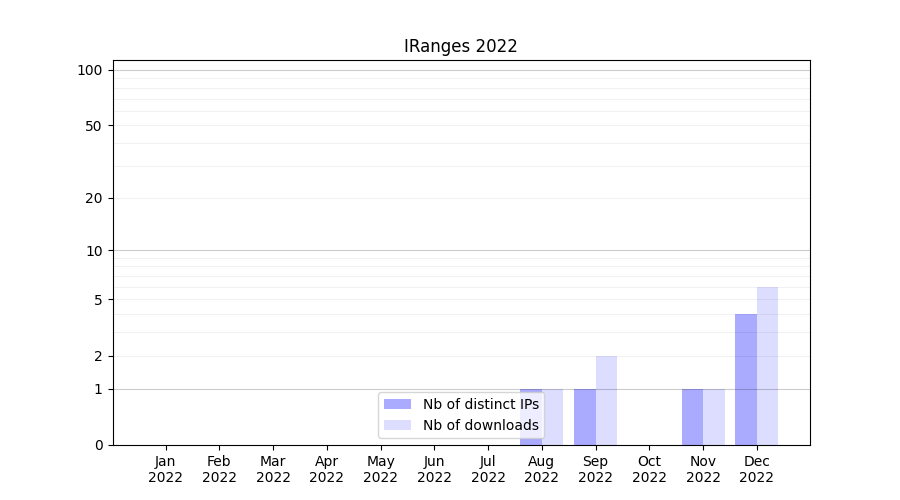Click the 'Jan 2022' x-axis label
This screenshot has height=500, width=900.
165,469
